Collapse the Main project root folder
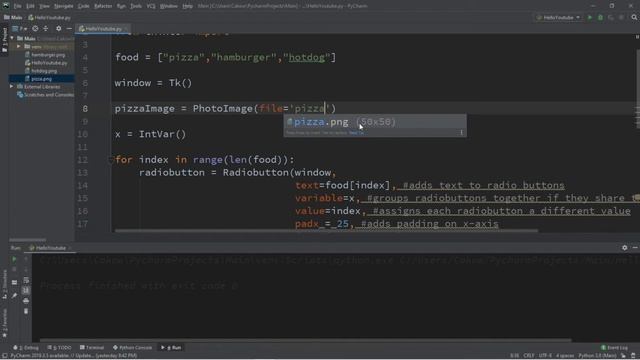The width and height of the screenshot is (640, 360). coord(12,38)
